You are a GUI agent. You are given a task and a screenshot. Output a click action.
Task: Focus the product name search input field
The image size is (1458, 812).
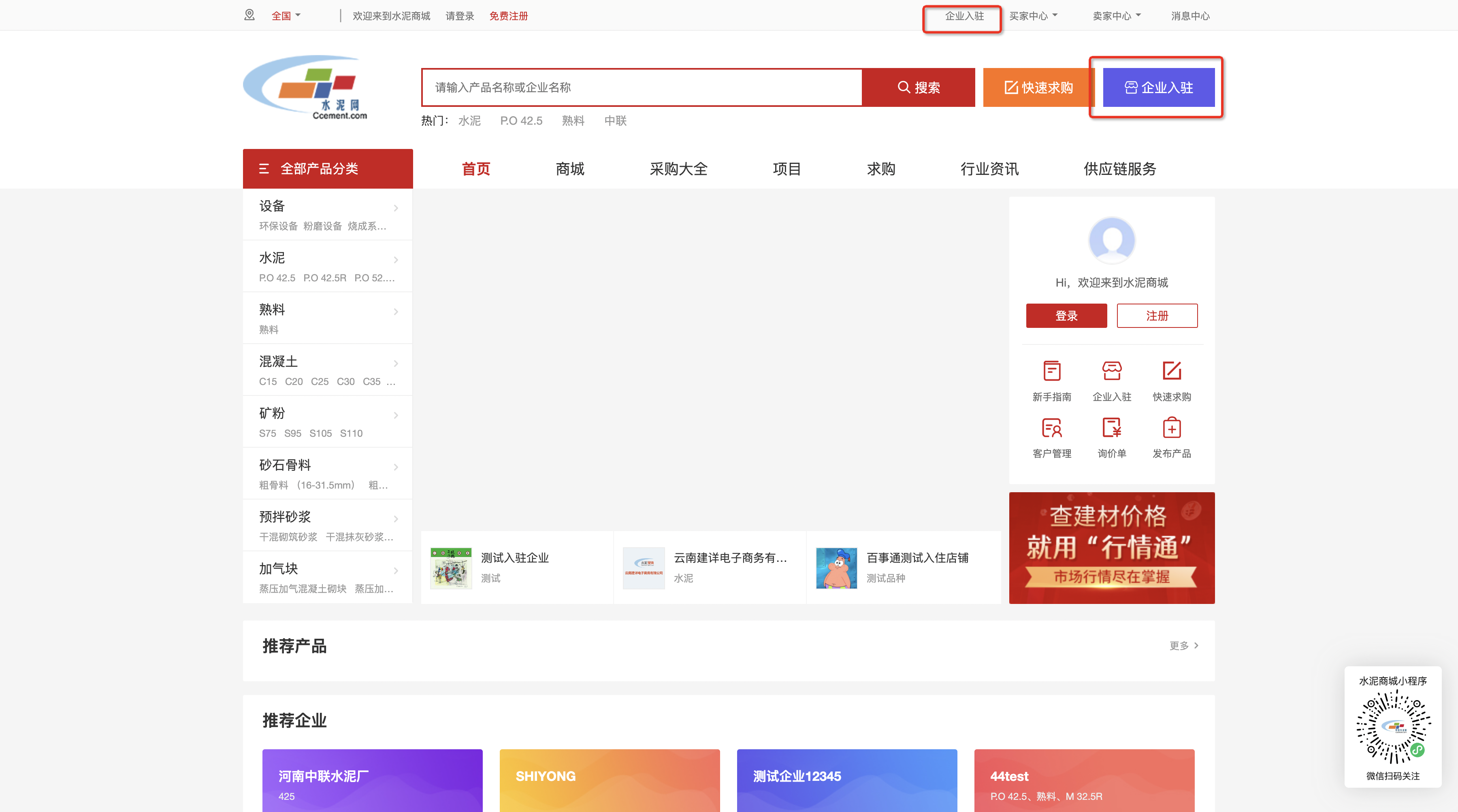[642, 87]
